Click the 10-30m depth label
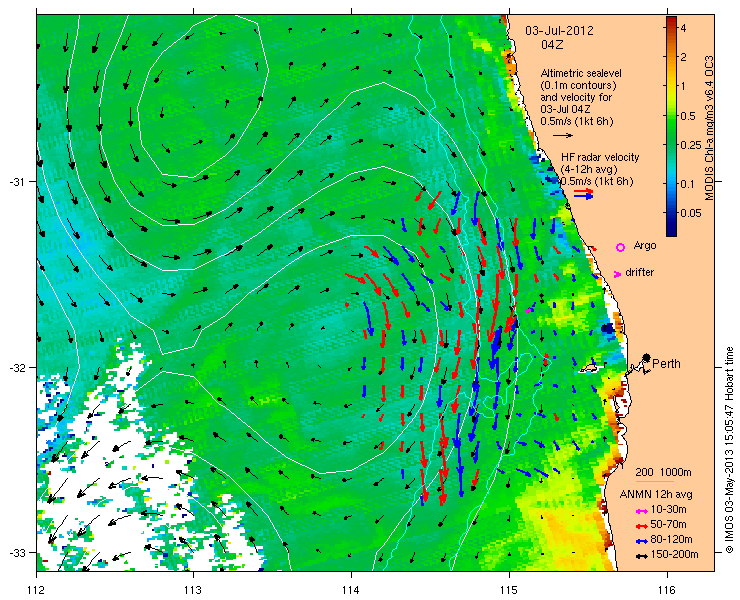Viewport: 740px width, 600px height. point(668,509)
